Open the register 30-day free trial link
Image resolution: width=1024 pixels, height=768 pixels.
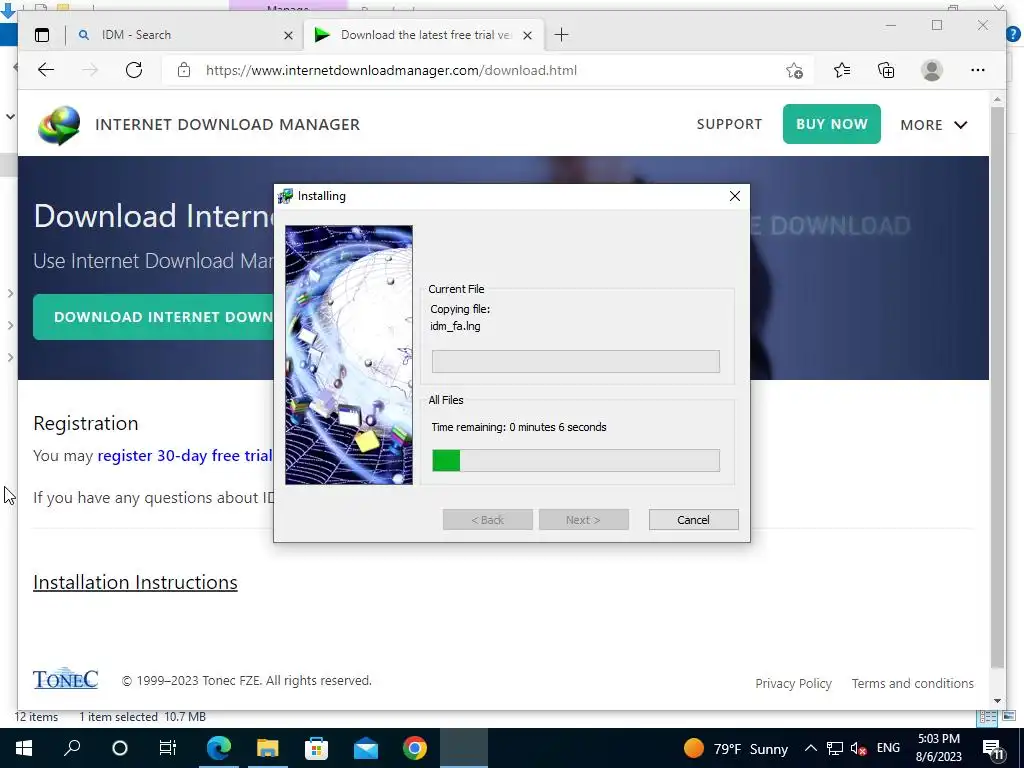click(x=185, y=455)
